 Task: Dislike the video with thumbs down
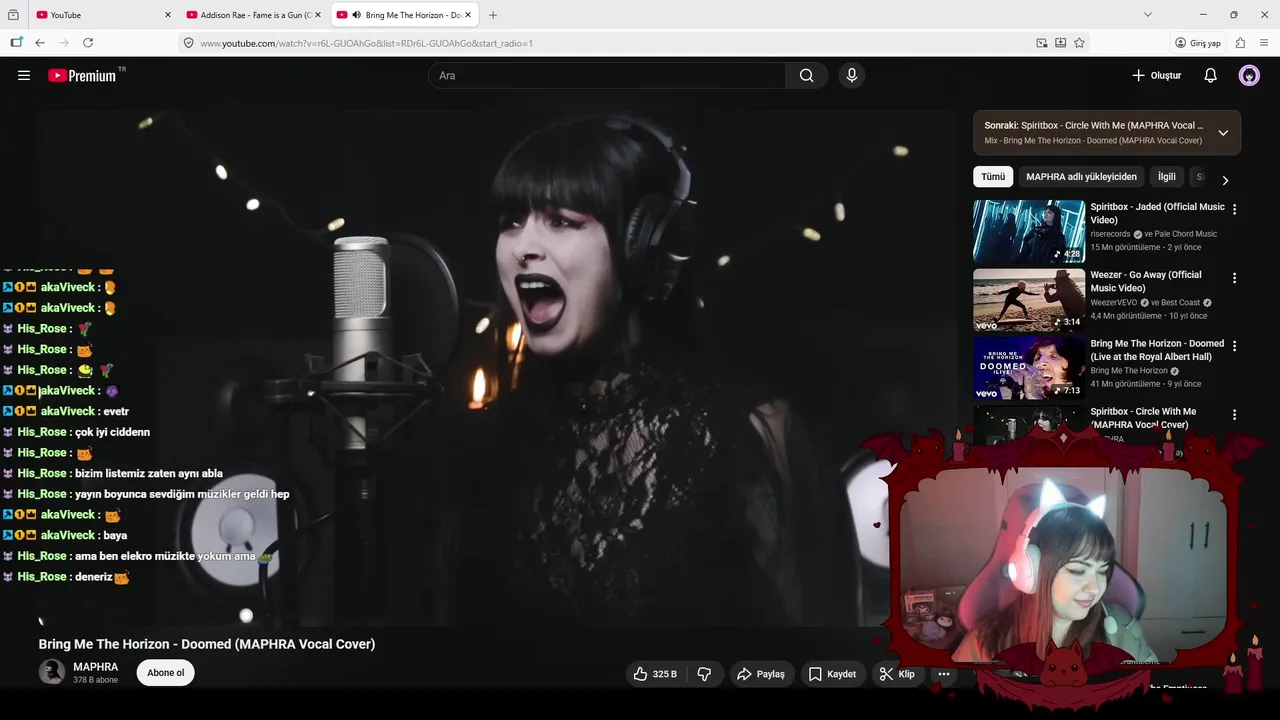pyautogui.click(x=704, y=674)
